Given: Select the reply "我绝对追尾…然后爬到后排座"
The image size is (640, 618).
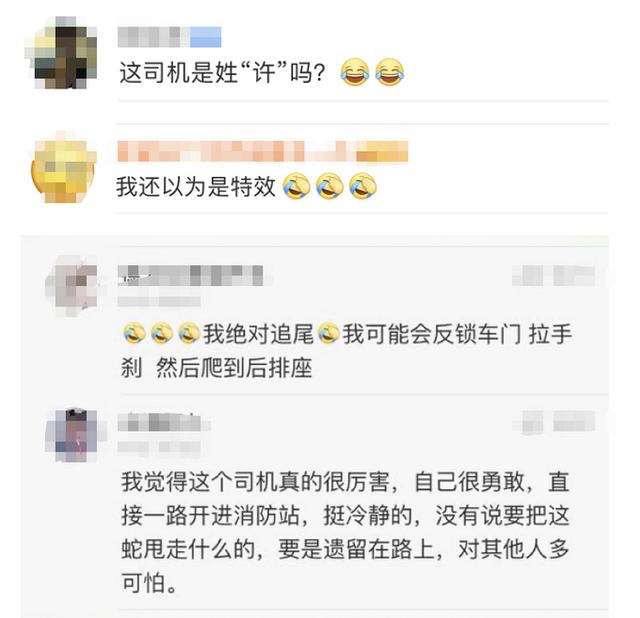Looking at the screenshot, I should click(x=347, y=350).
